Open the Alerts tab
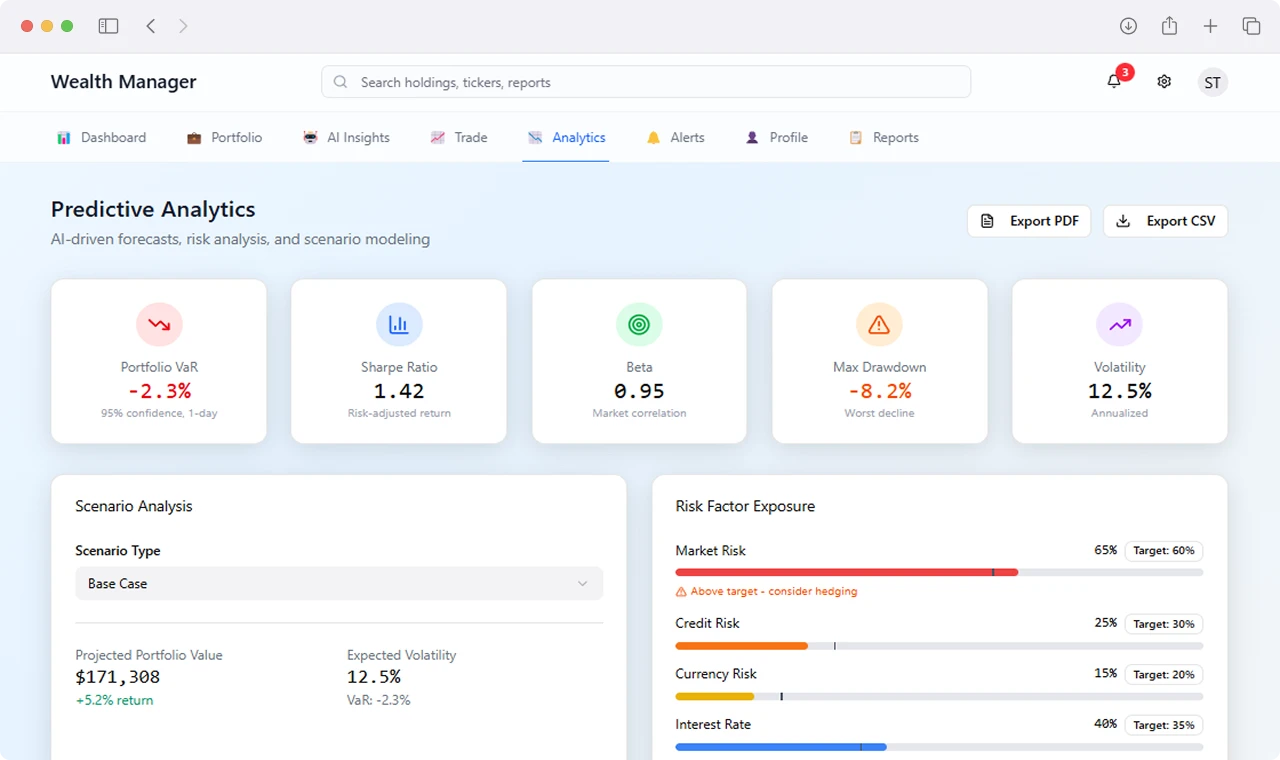 click(675, 137)
